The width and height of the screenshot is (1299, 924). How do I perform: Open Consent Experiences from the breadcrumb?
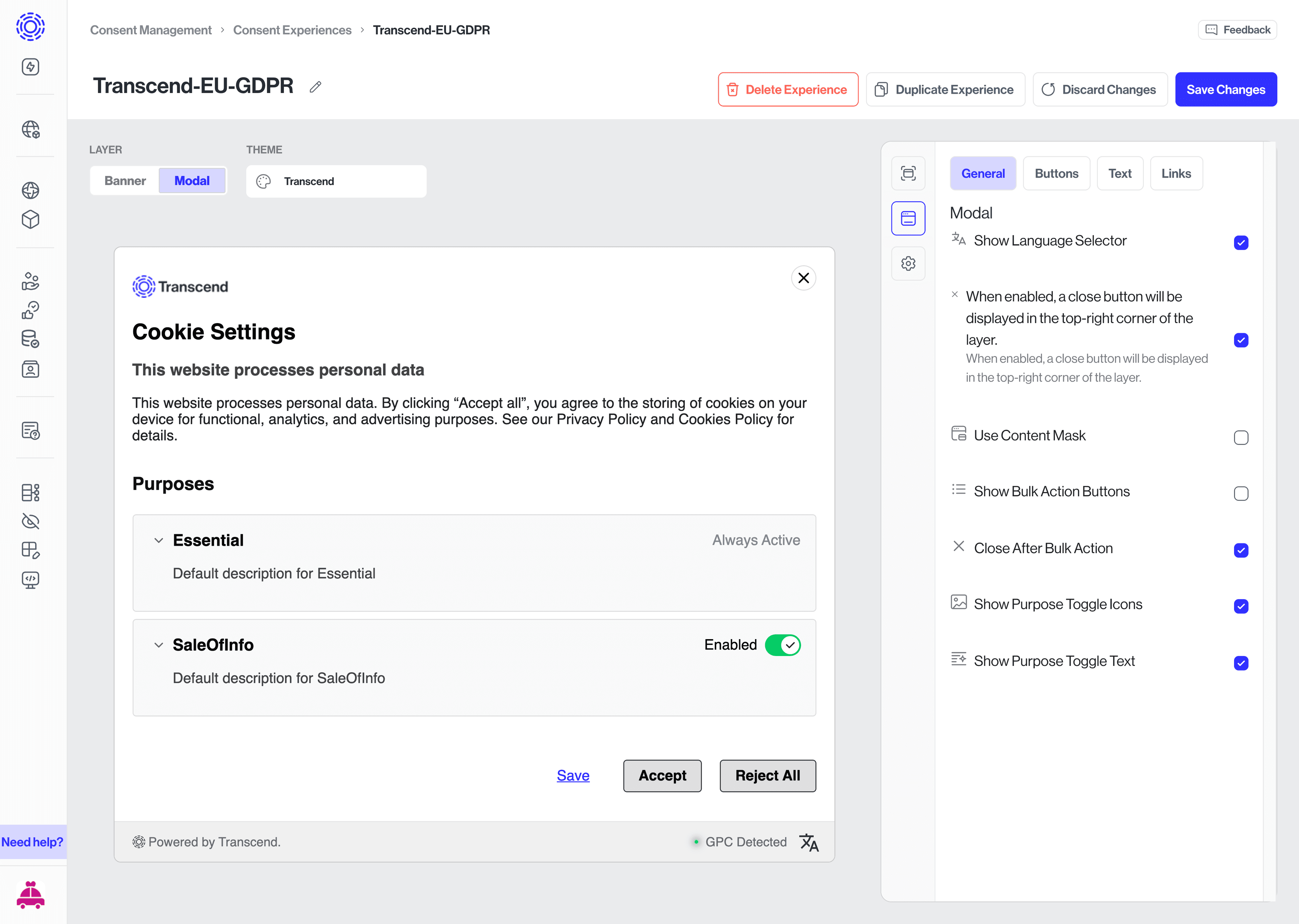(292, 29)
